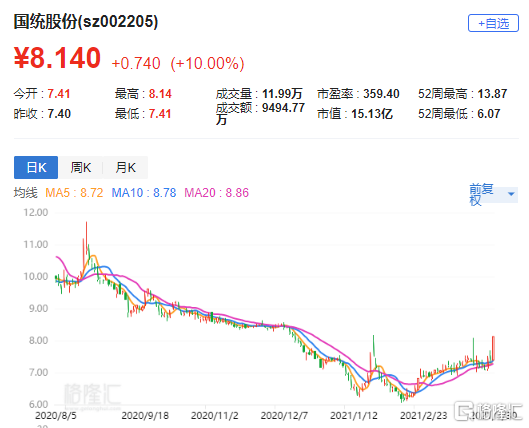This screenshot has width=529, height=428.
Task: Click the 成交额 value 9494.77
Action: (x=283, y=108)
